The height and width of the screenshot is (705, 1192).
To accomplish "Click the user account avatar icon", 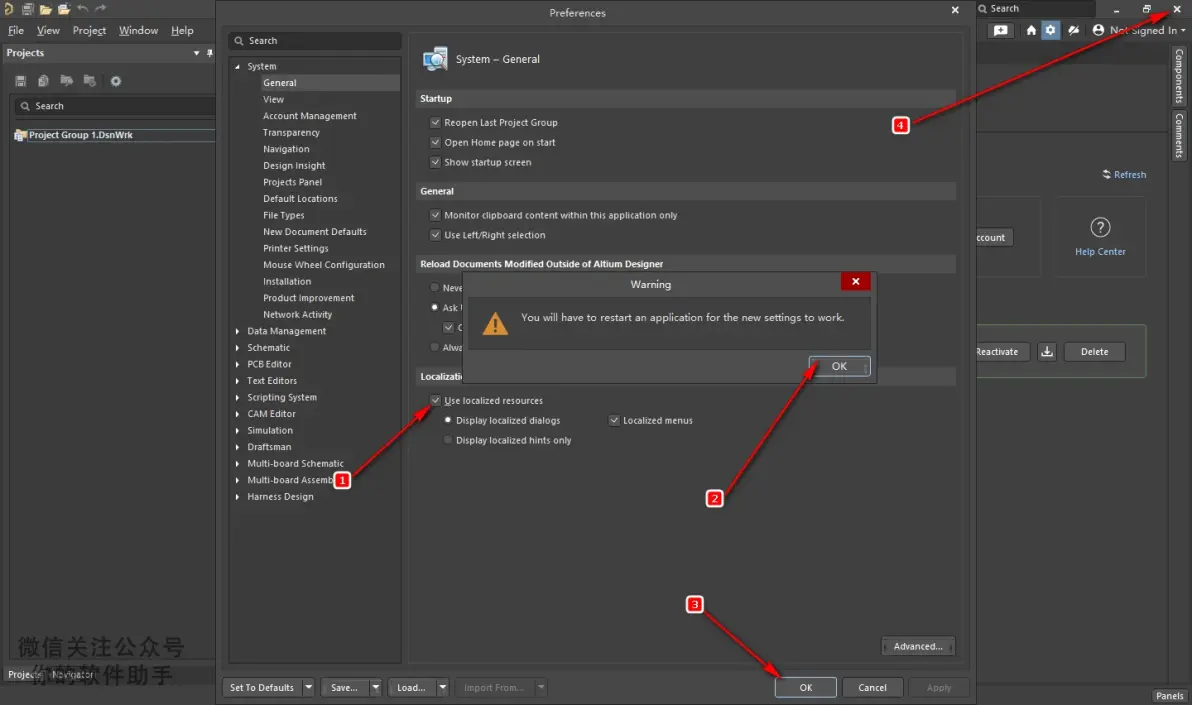I will pos(1098,30).
